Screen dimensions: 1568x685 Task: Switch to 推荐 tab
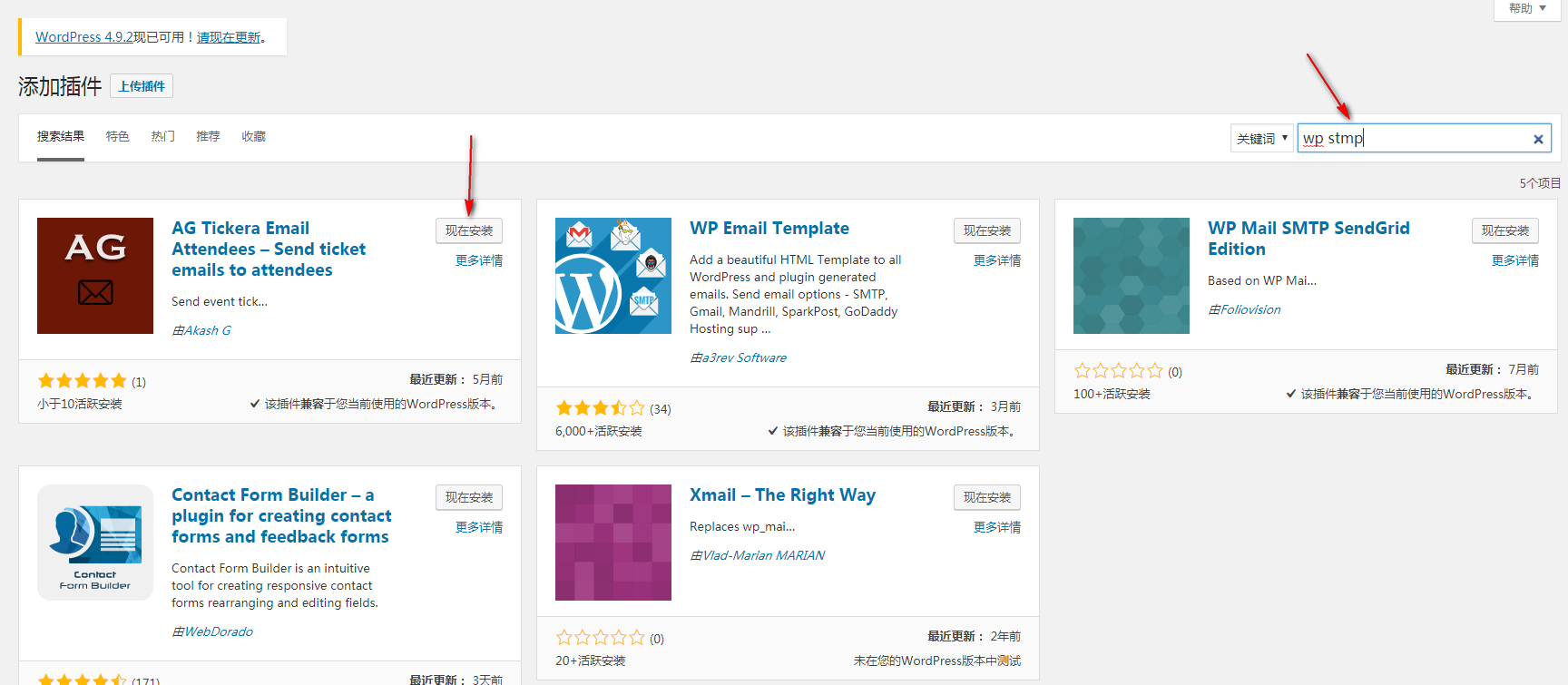pos(209,136)
